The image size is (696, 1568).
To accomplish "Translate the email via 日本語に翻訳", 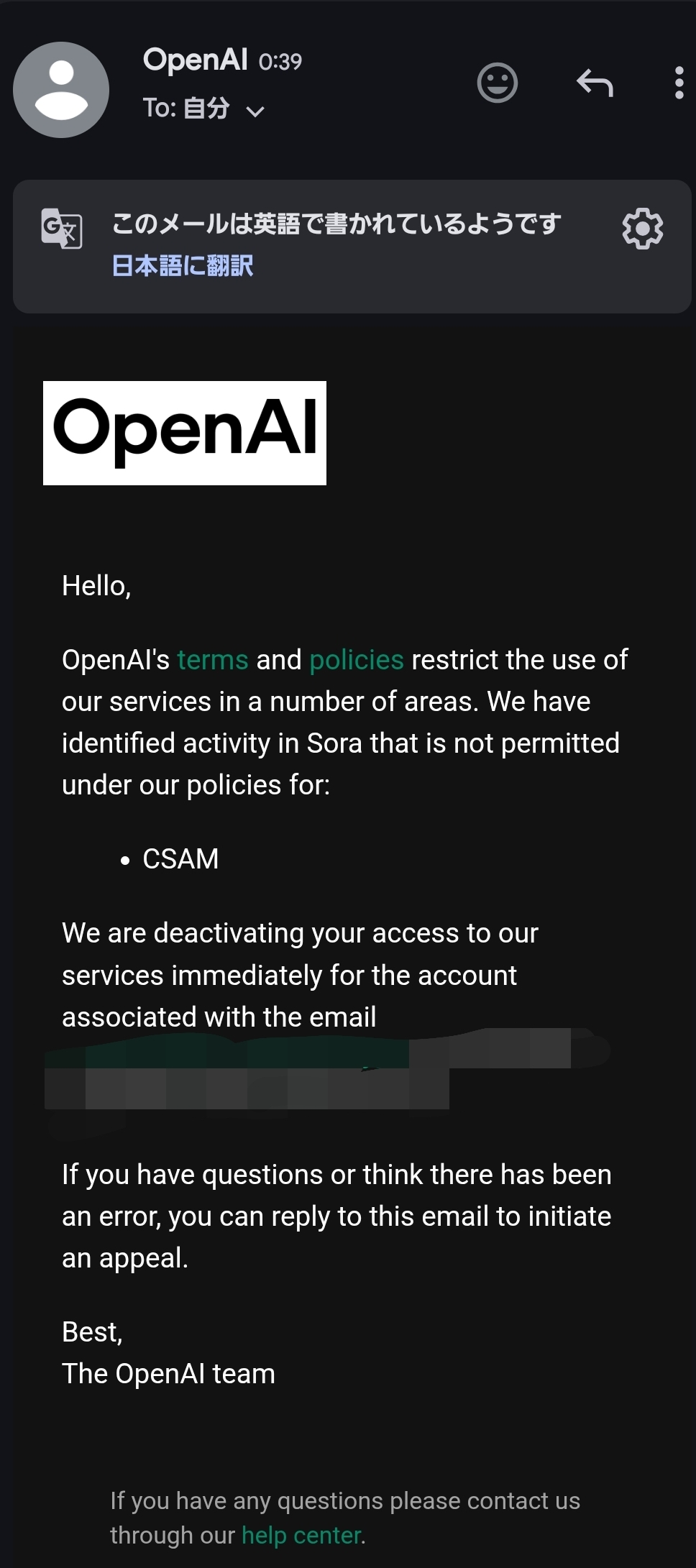I will 183,266.
